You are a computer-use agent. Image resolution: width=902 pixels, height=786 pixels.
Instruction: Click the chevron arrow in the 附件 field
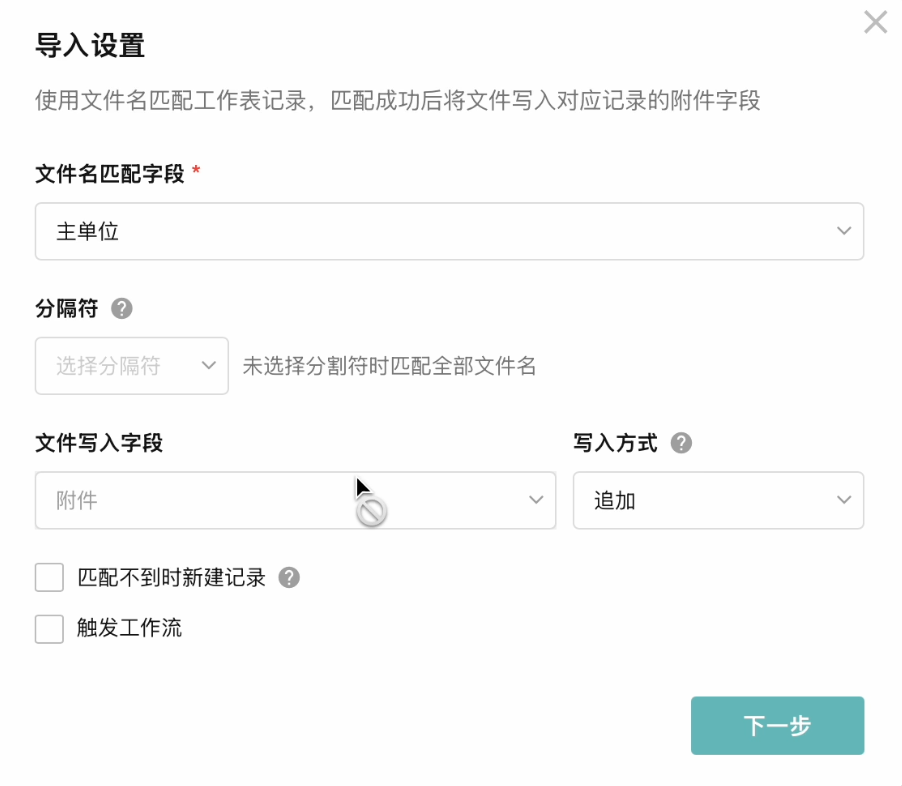[x=536, y=500]
